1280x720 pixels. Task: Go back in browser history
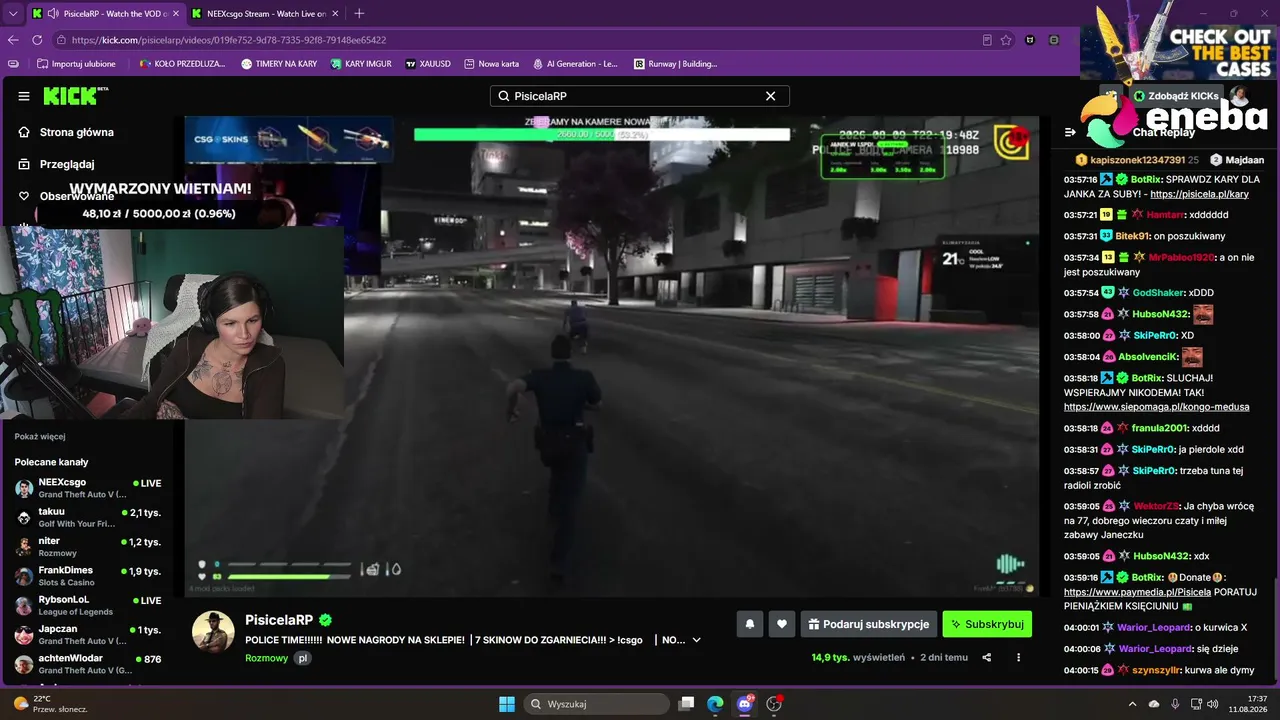click(13, 40)
